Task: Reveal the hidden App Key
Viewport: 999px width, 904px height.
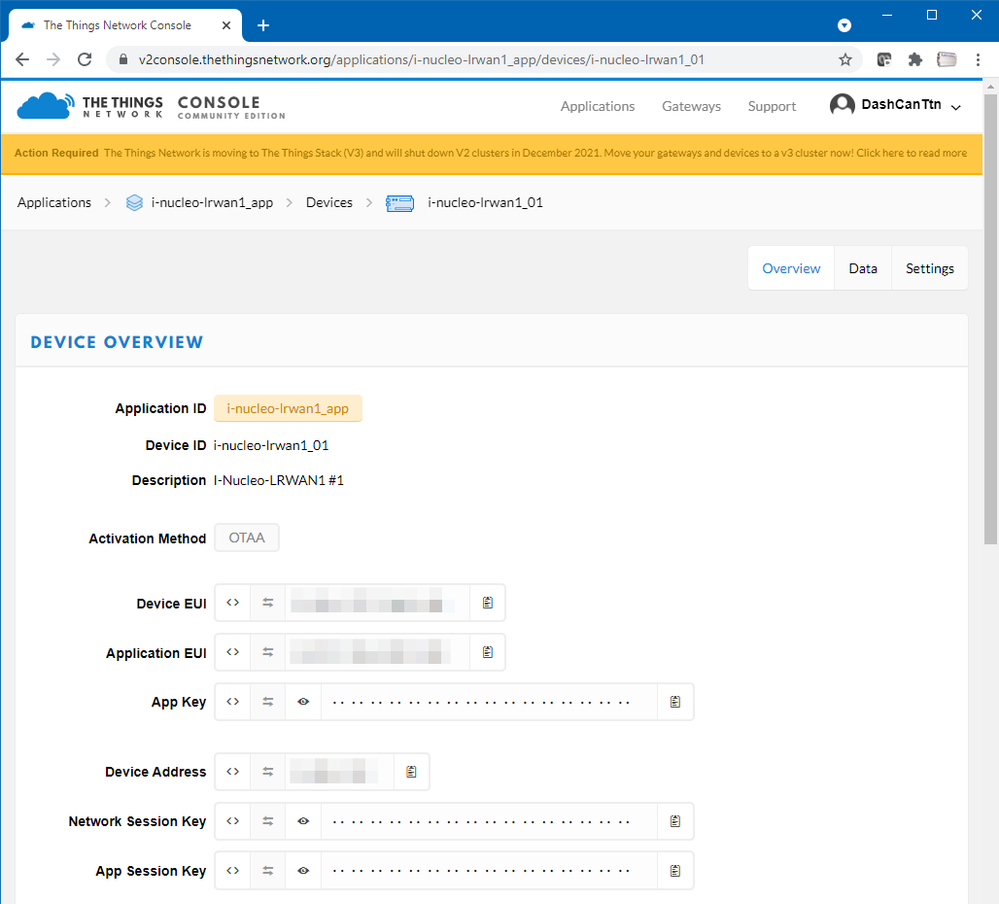Action: [303, 702]
